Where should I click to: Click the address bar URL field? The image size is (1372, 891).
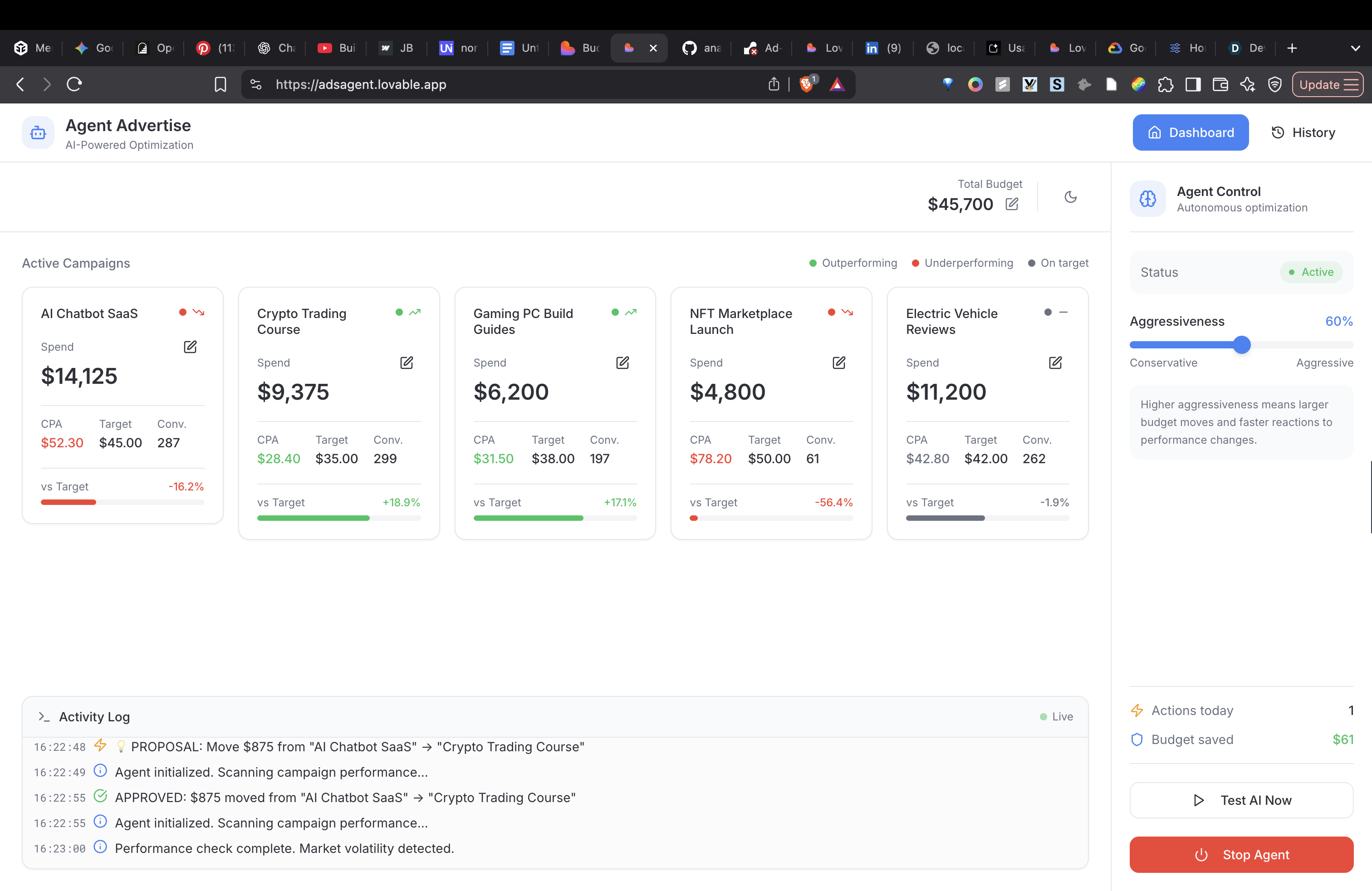tap(361, 85)
